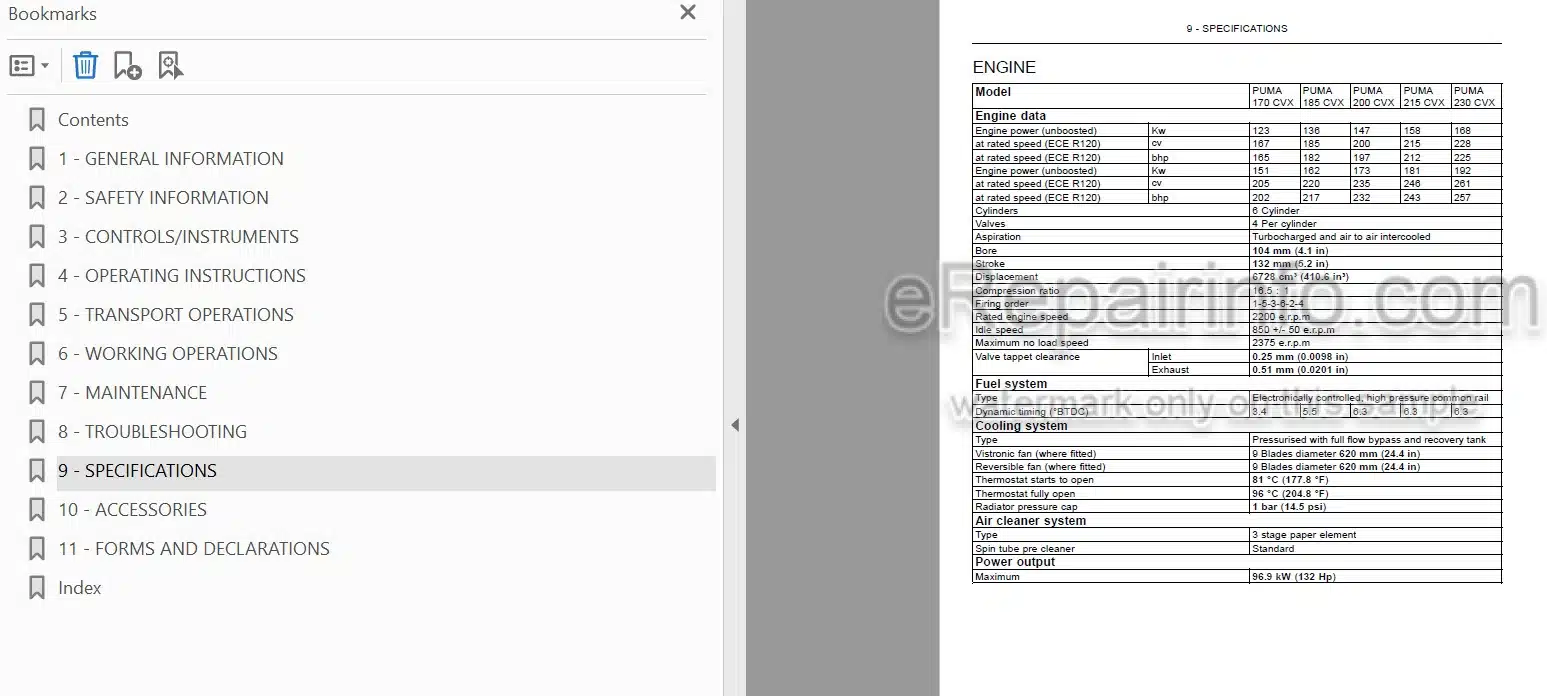Click bookmark icon beside 7 - MAINTENANCE

pyautogui.click(x=37, y=393)
